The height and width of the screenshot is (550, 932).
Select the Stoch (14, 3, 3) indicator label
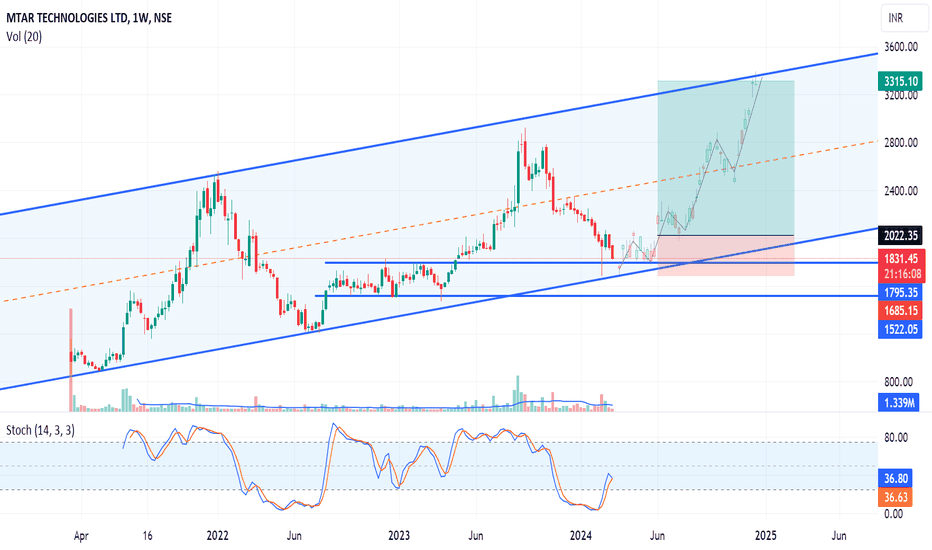40,430
